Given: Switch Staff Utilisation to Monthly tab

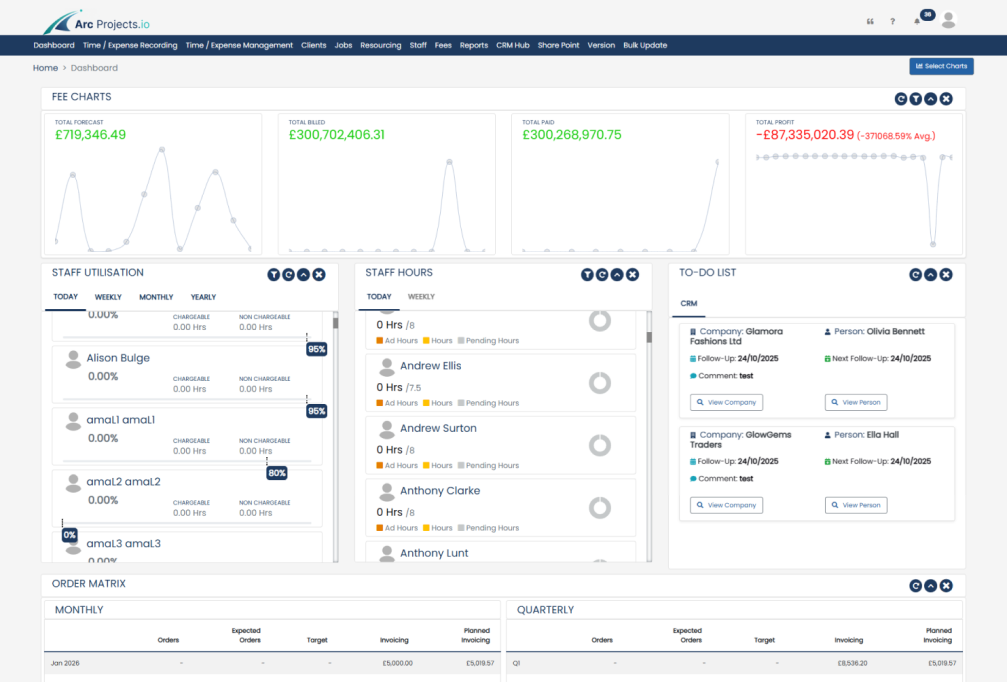Looking at the screenshot, I should (x=156, y=297).
